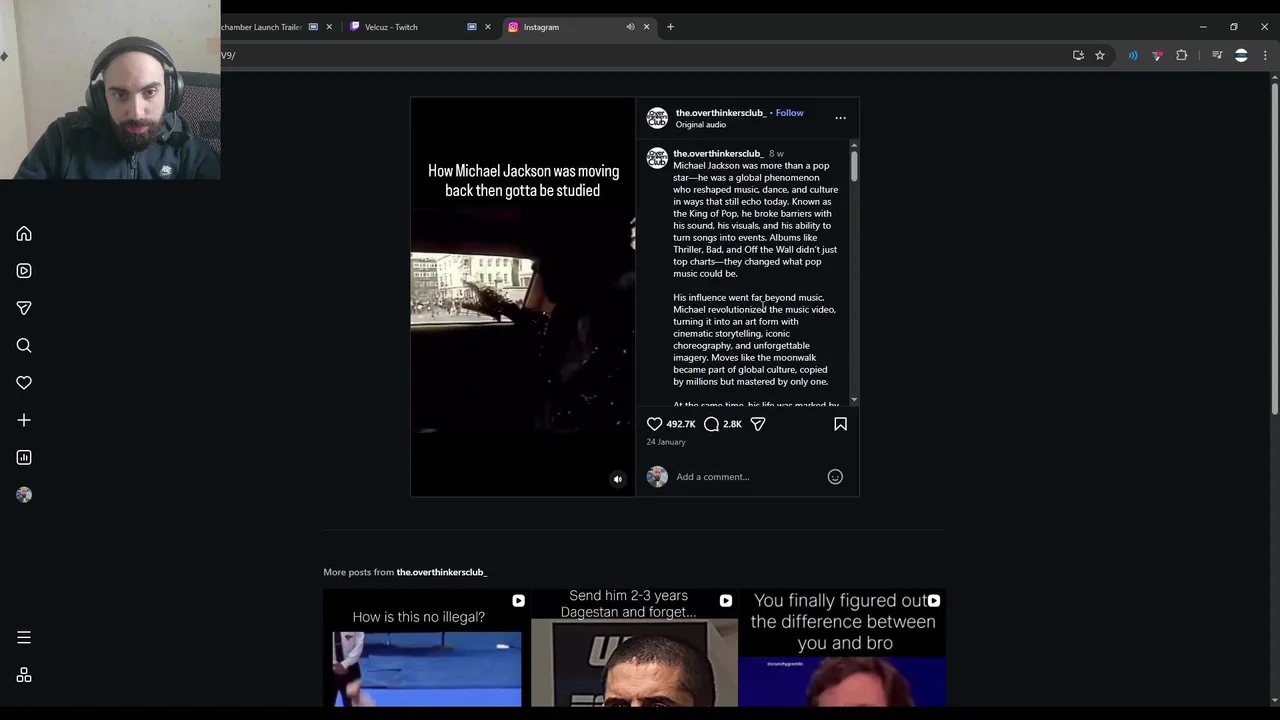This screenshot has height=720, width=1280.
Task: Like the post with the heart icon
Action: (x=655, y=424)
